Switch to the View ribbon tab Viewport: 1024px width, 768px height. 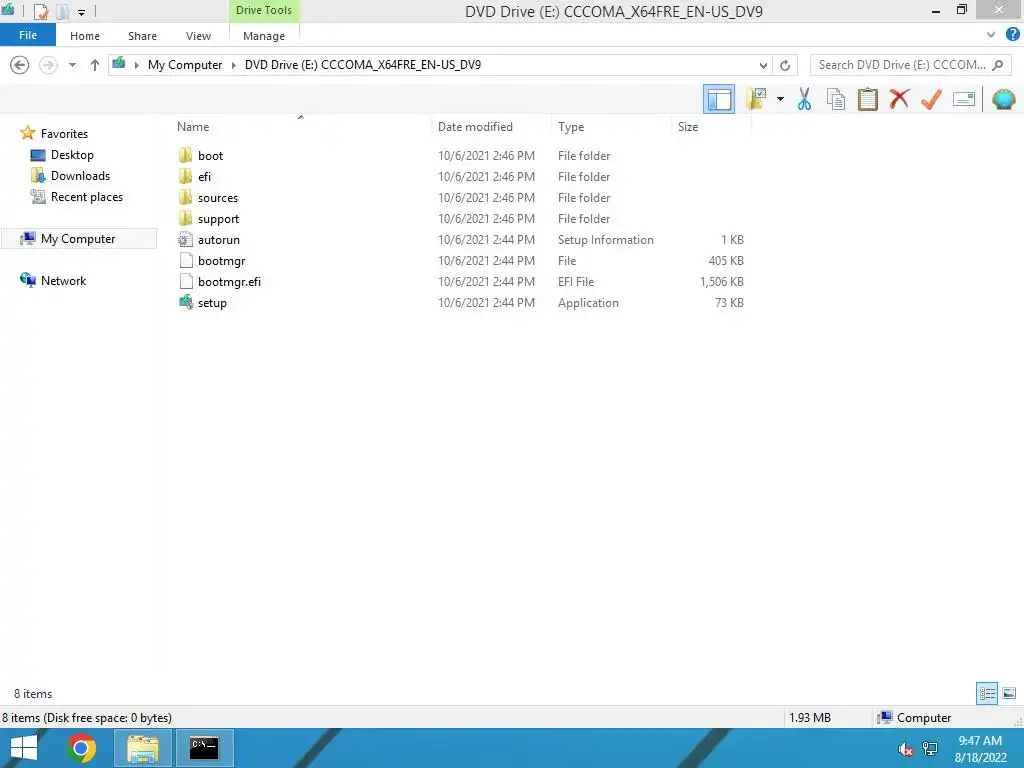click(x=199, y=36)
